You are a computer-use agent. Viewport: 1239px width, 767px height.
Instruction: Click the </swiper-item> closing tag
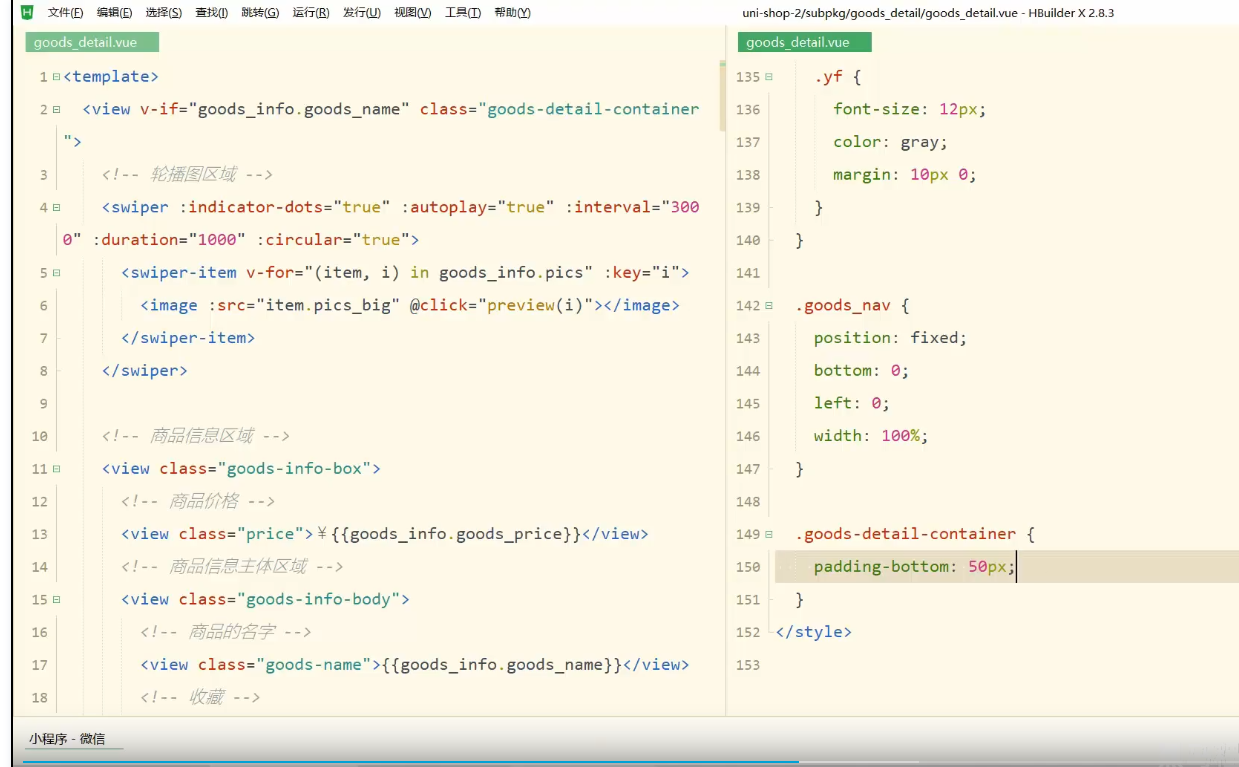pyautogui.click(x=188, y=338)
